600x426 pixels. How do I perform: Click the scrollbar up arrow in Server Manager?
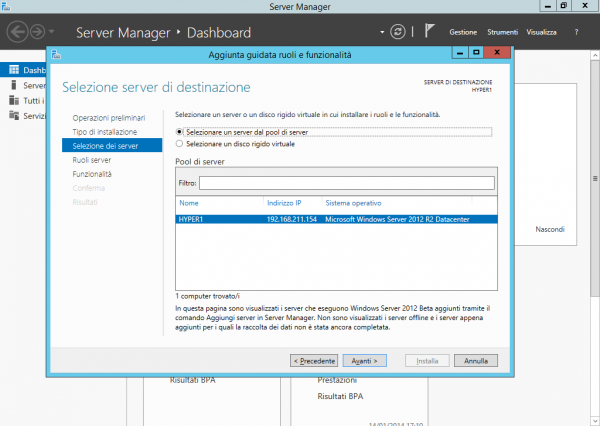point(595,55)
